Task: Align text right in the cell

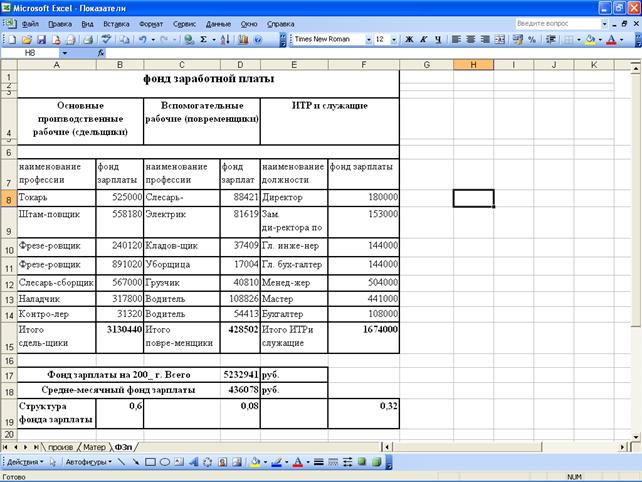Action: (485, 40)
